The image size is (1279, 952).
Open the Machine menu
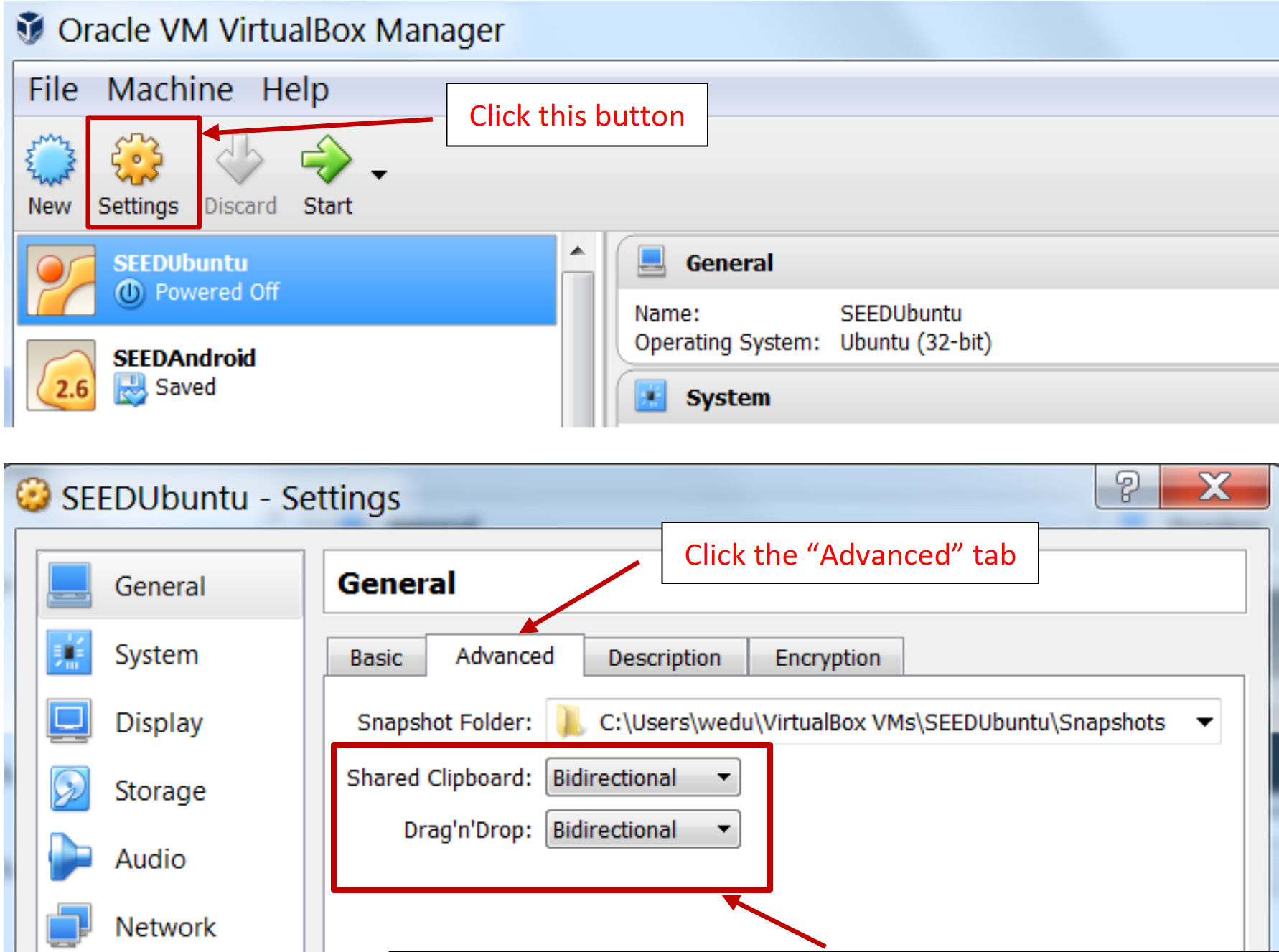point(170,90)
